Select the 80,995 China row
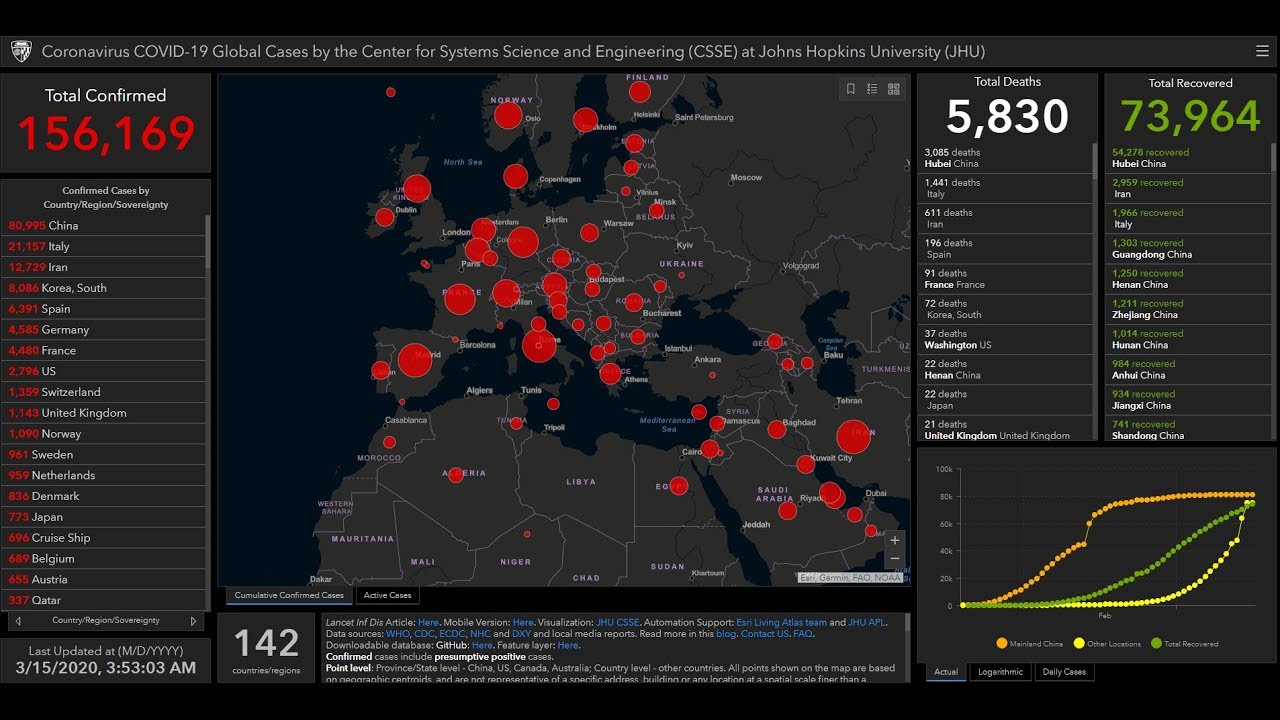 click(105, 225)
